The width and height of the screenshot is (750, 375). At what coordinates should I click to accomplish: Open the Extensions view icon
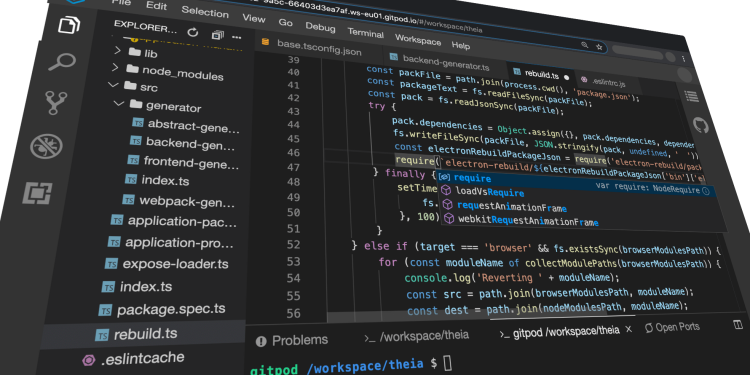point(37,193)
